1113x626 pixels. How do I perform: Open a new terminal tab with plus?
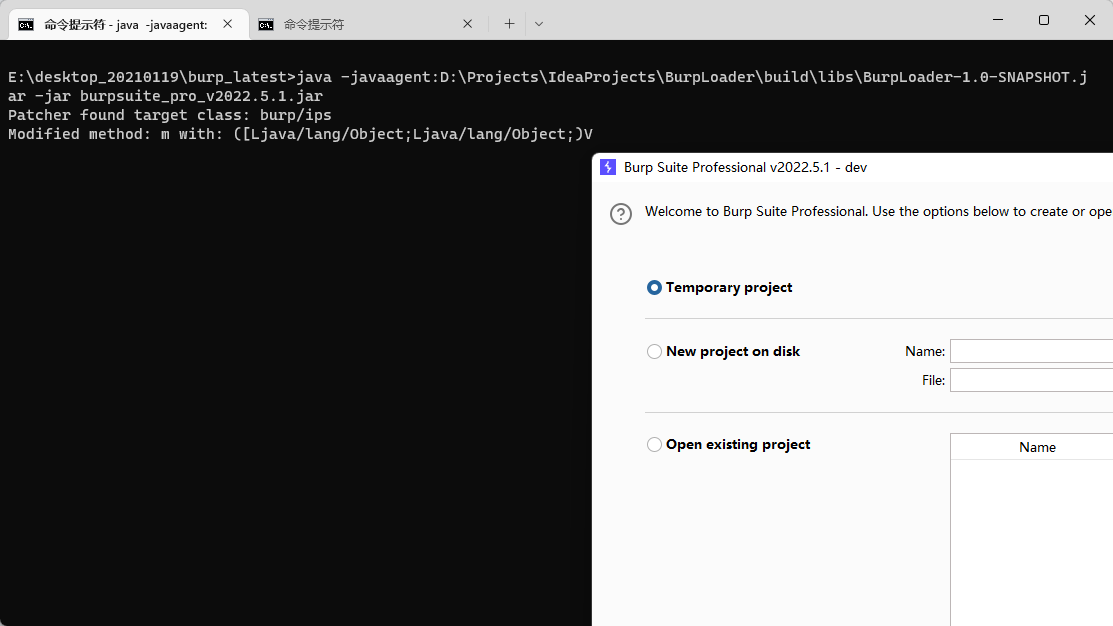(509, 24)
